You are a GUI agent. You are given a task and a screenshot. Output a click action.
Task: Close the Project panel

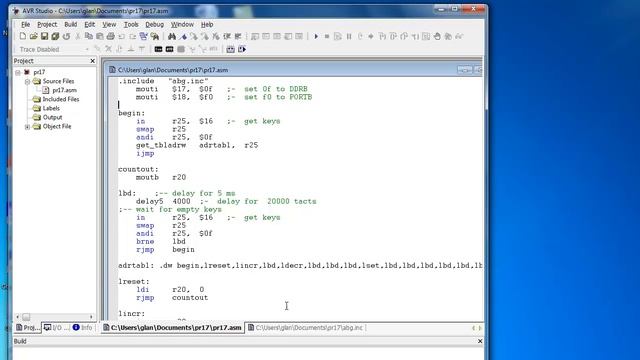coord(92,61)
